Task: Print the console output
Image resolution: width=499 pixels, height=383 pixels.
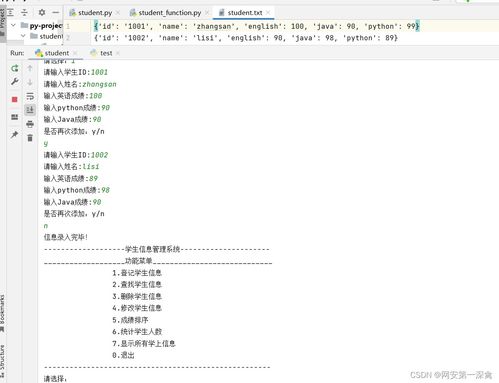Action: point(30,124)
